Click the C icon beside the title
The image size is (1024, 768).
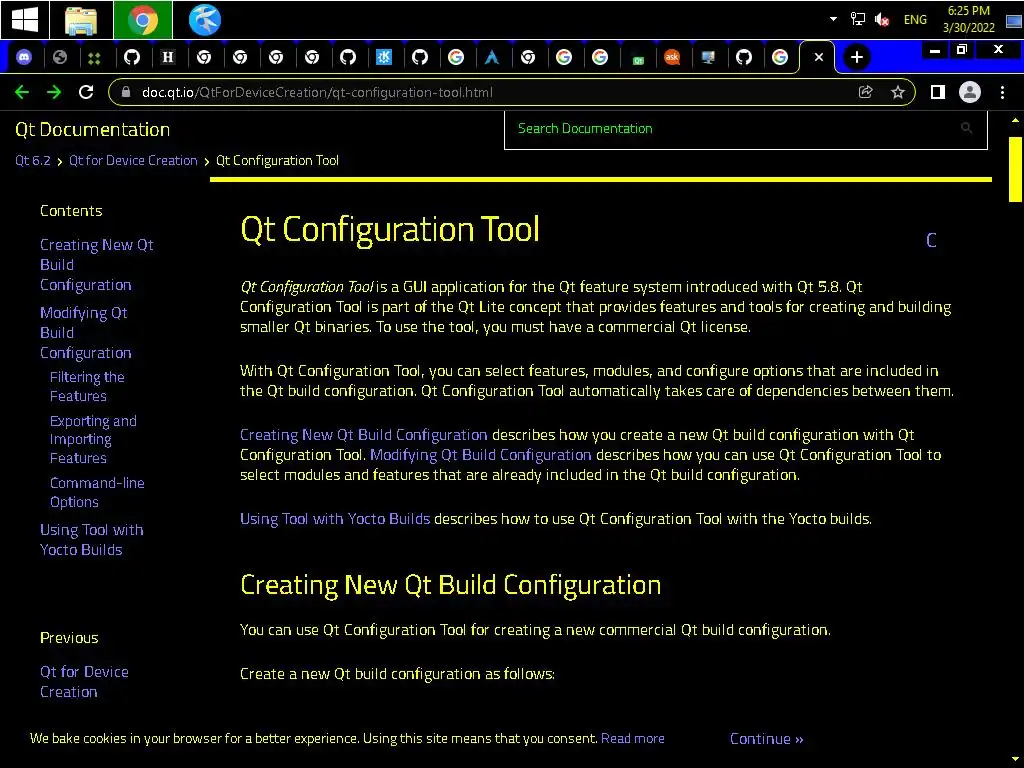point(931,240)
